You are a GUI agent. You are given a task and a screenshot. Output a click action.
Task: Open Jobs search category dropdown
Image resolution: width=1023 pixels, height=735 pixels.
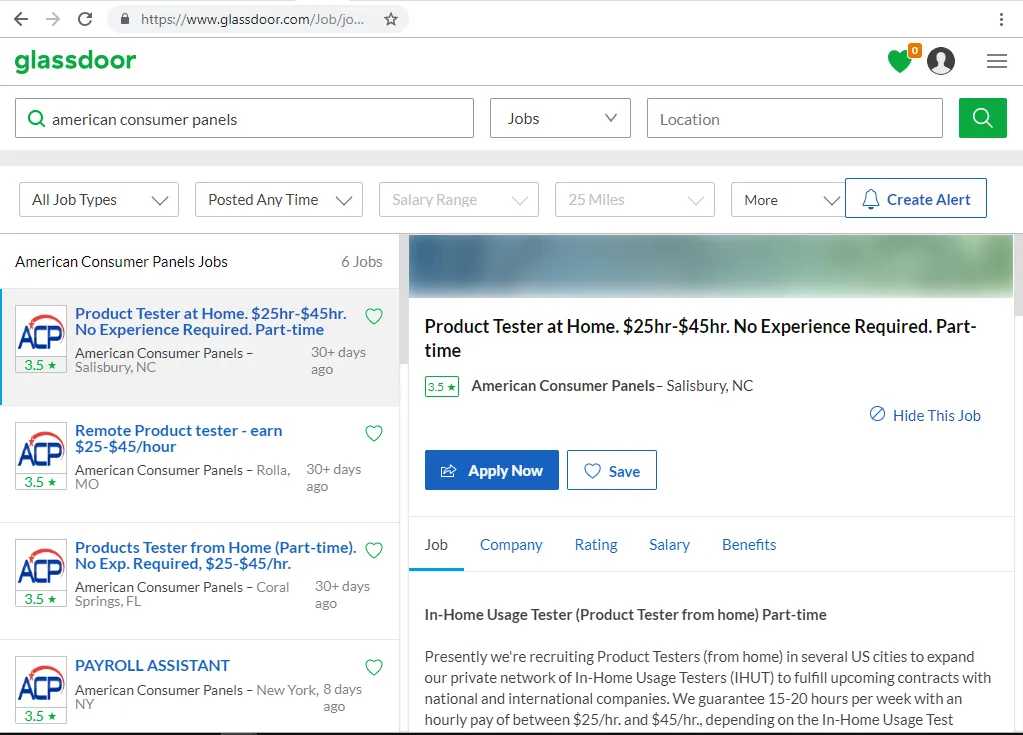(560, 118)
